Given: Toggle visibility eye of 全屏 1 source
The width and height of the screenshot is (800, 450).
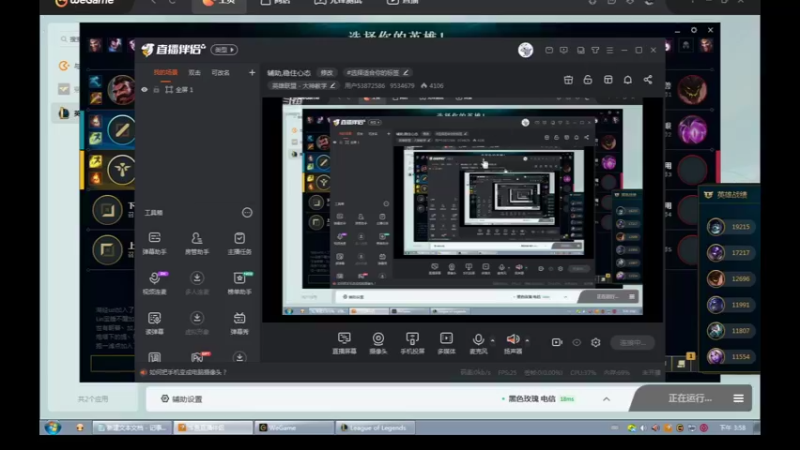Looking at the screenshot, I should click(x=144, y=90).
